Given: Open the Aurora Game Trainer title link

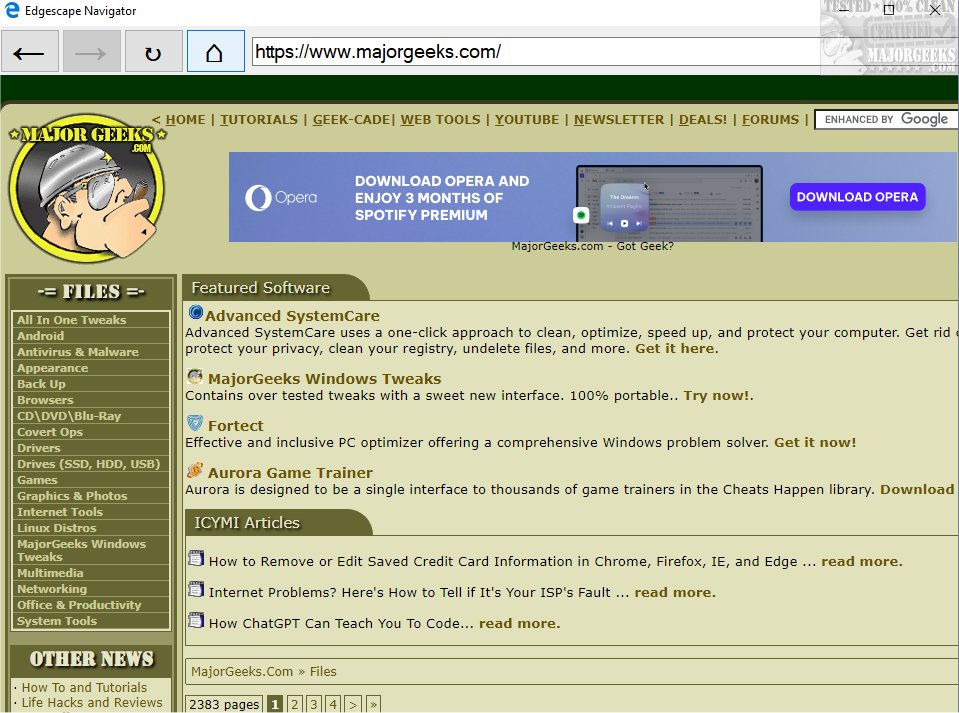Looking at the screenshot, I should (x=290, y=473).
